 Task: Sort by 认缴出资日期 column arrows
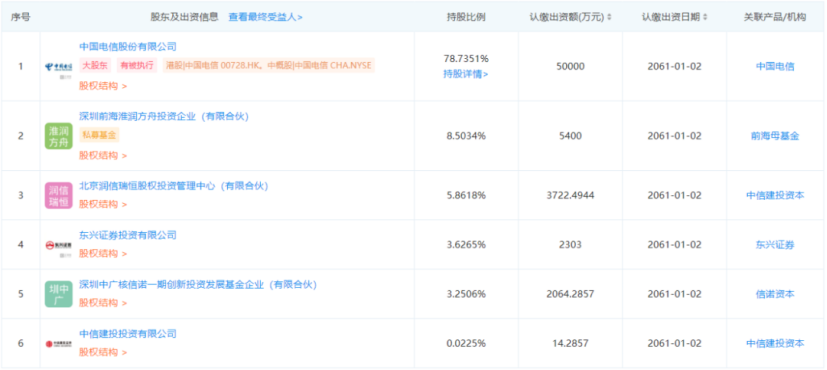(705, 17)
